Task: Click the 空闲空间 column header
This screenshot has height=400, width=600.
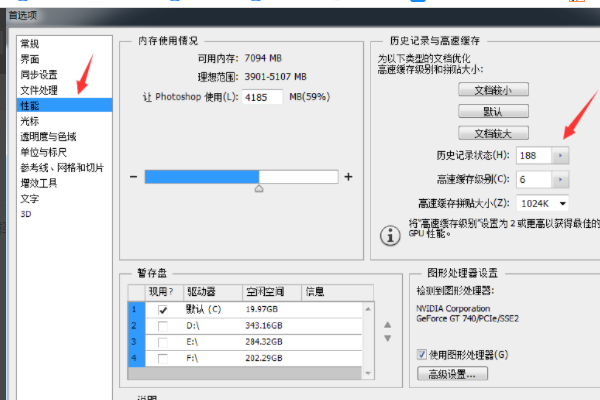Action: [x=272, y=292]
